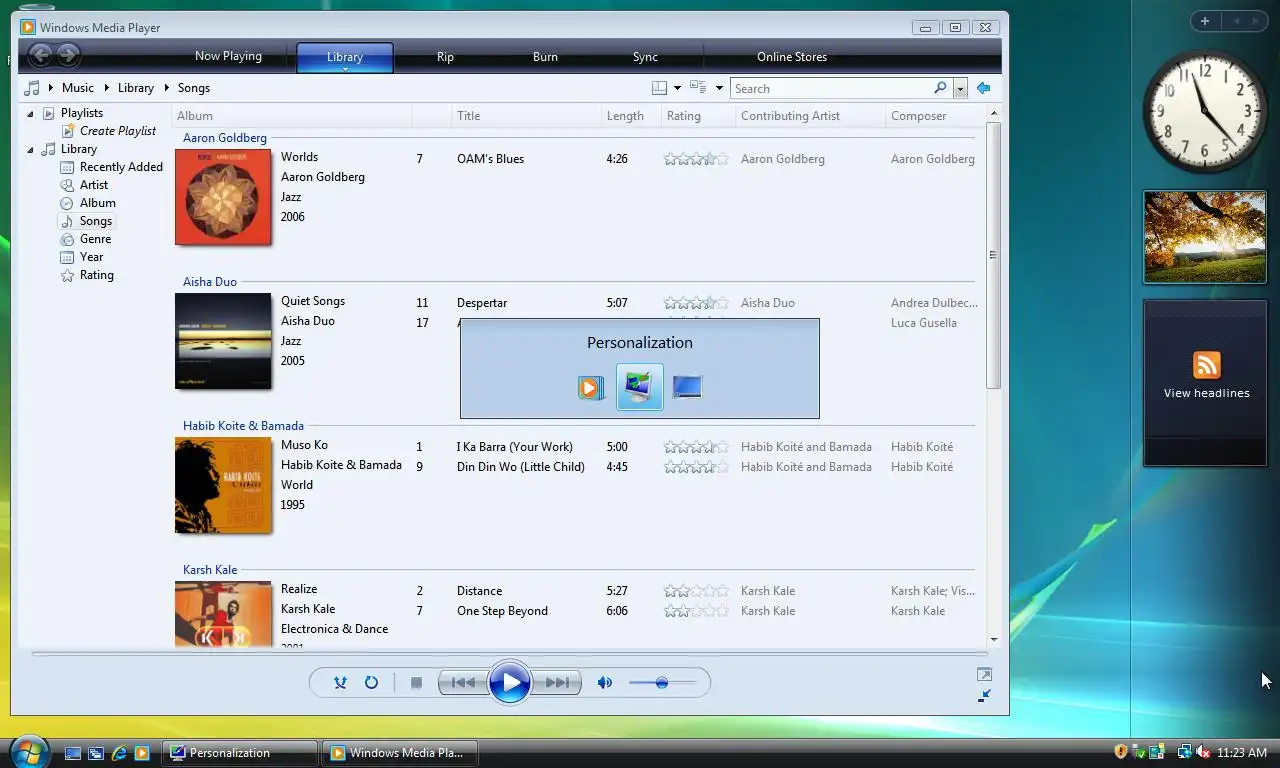Go back with the Back arrow button
Screen dimensions: 1280x768
(40, 56)
